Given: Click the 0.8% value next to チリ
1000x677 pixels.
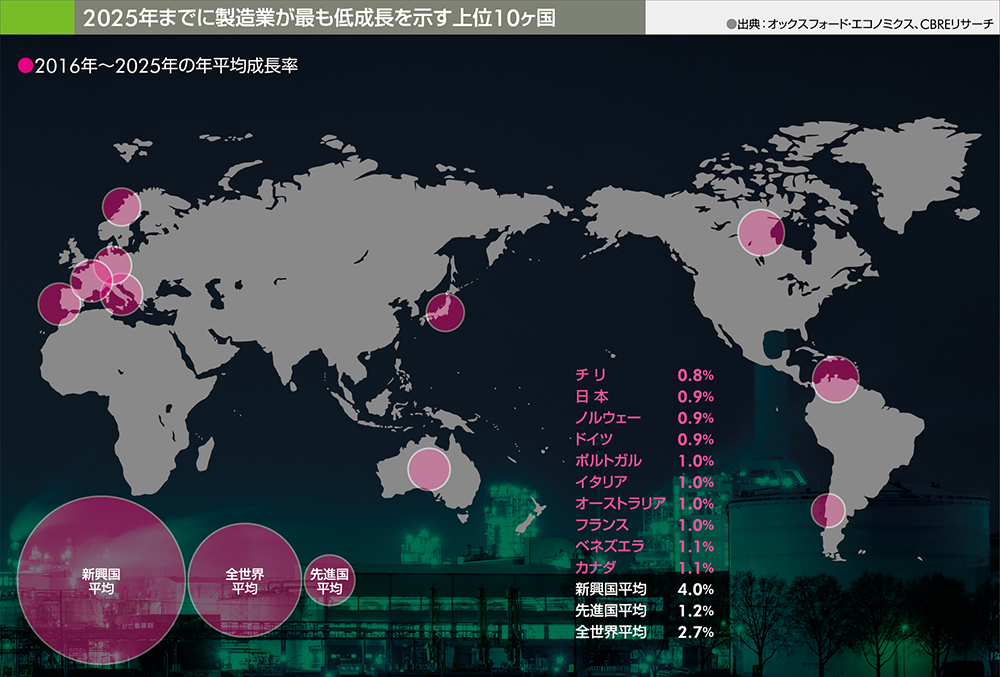Looking at the screenshot, I should [696, 375].
